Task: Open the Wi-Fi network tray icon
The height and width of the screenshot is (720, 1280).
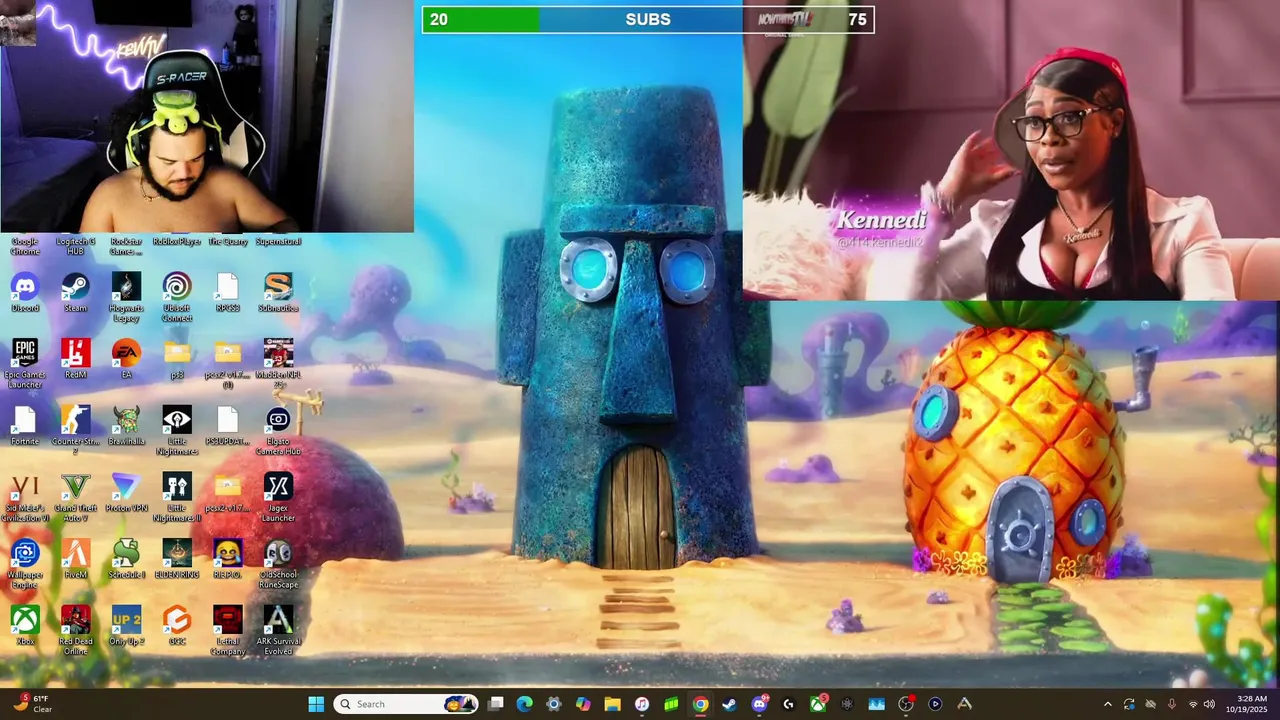Action: click(x=1192, y=704)
